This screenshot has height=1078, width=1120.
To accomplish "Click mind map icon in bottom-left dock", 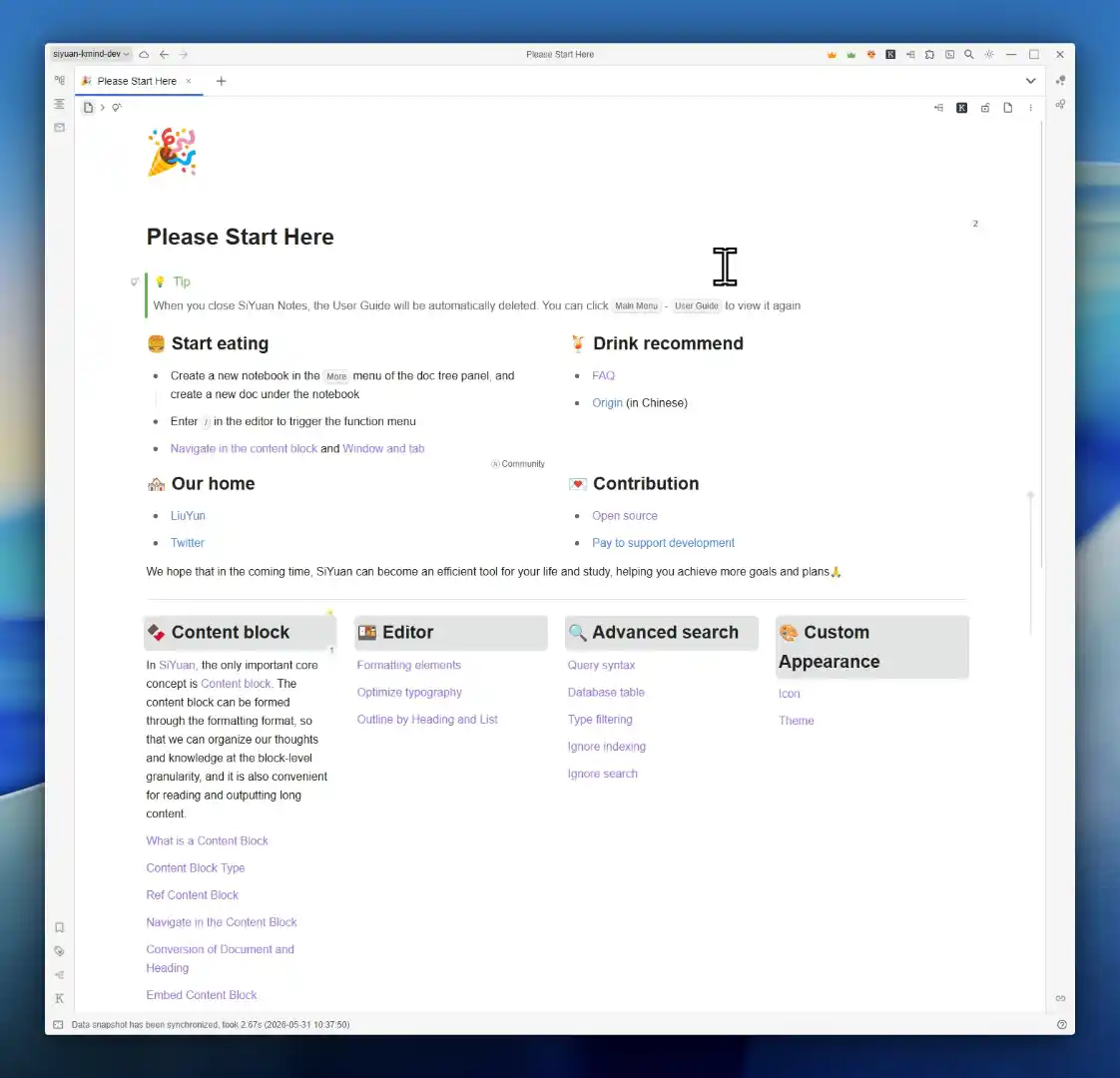I will pos(59,974).
